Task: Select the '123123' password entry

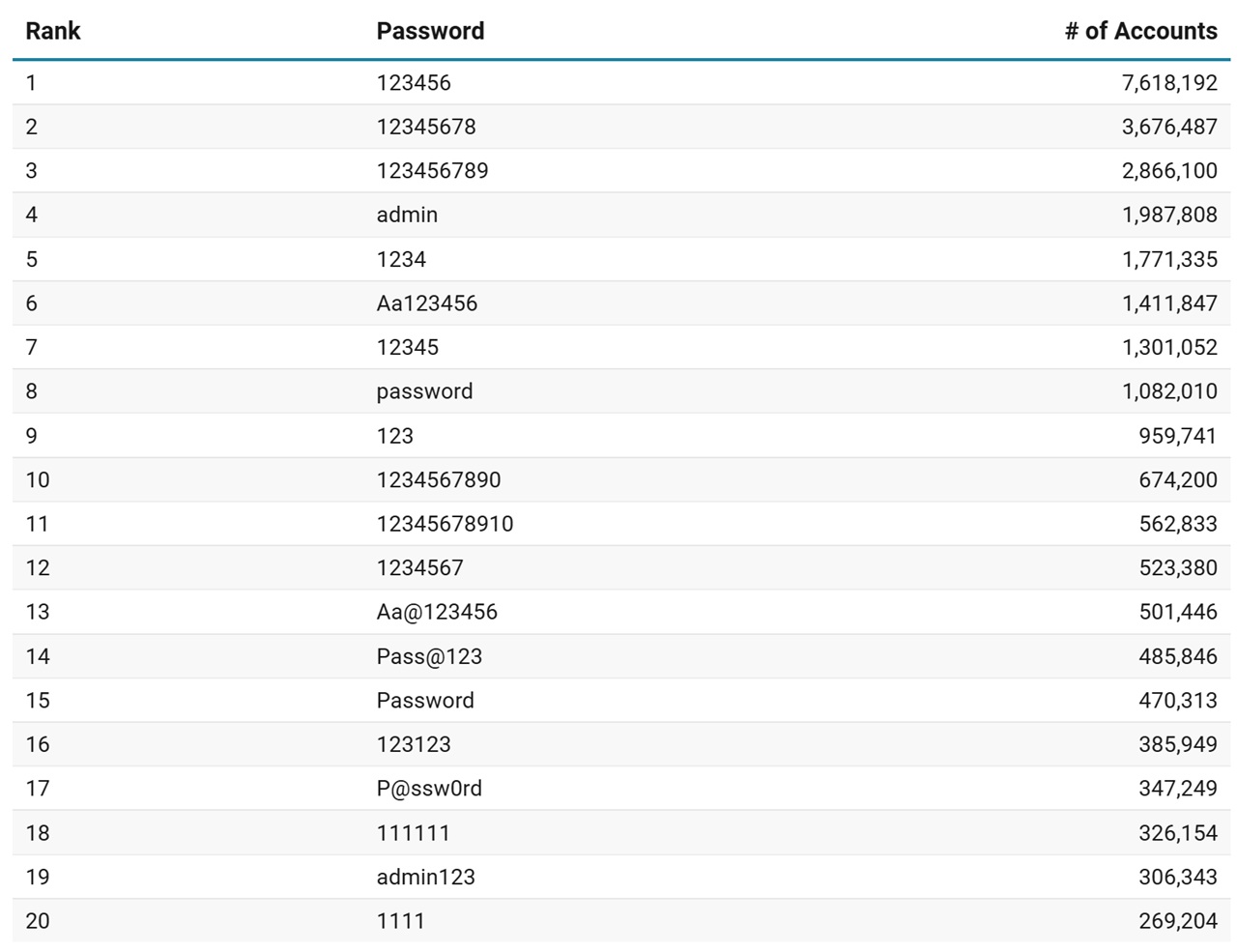Action: (x=414, y=745)
